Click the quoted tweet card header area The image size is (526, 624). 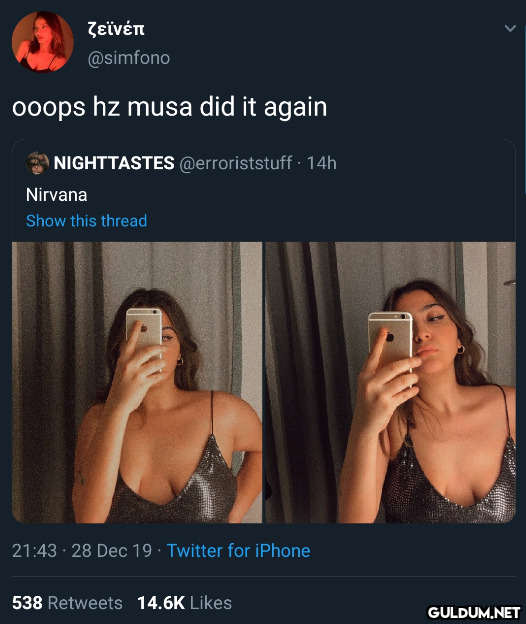(x=264, y=163)
